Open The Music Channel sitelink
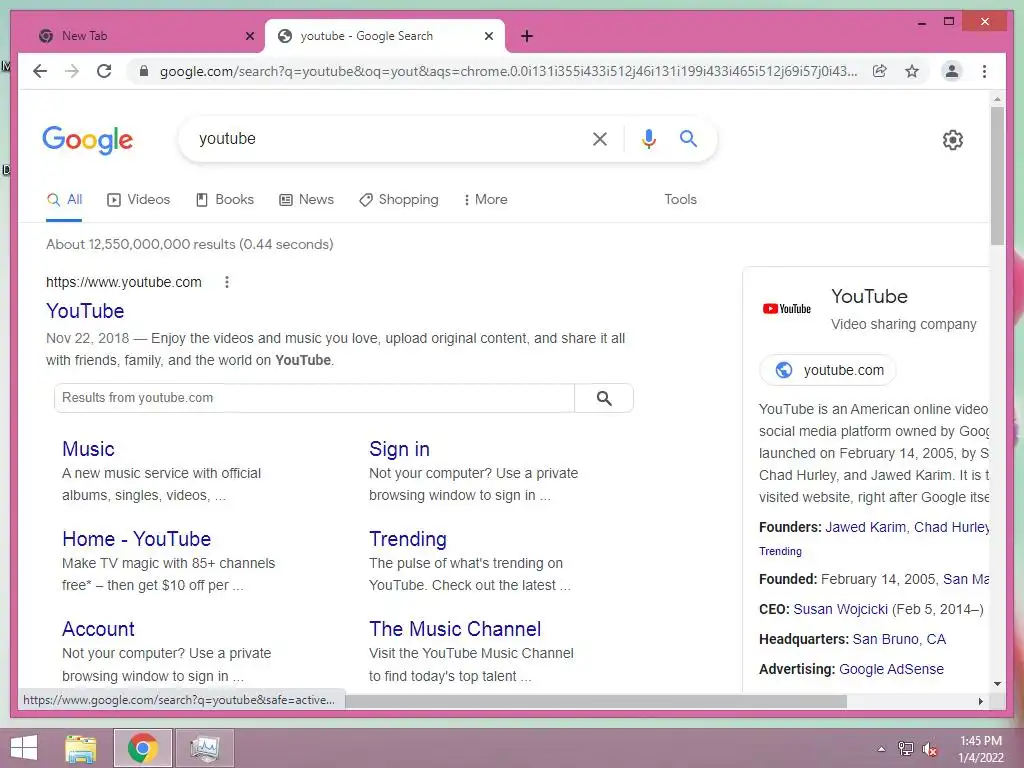This screenshot has width=1024, height=768. 455,629
